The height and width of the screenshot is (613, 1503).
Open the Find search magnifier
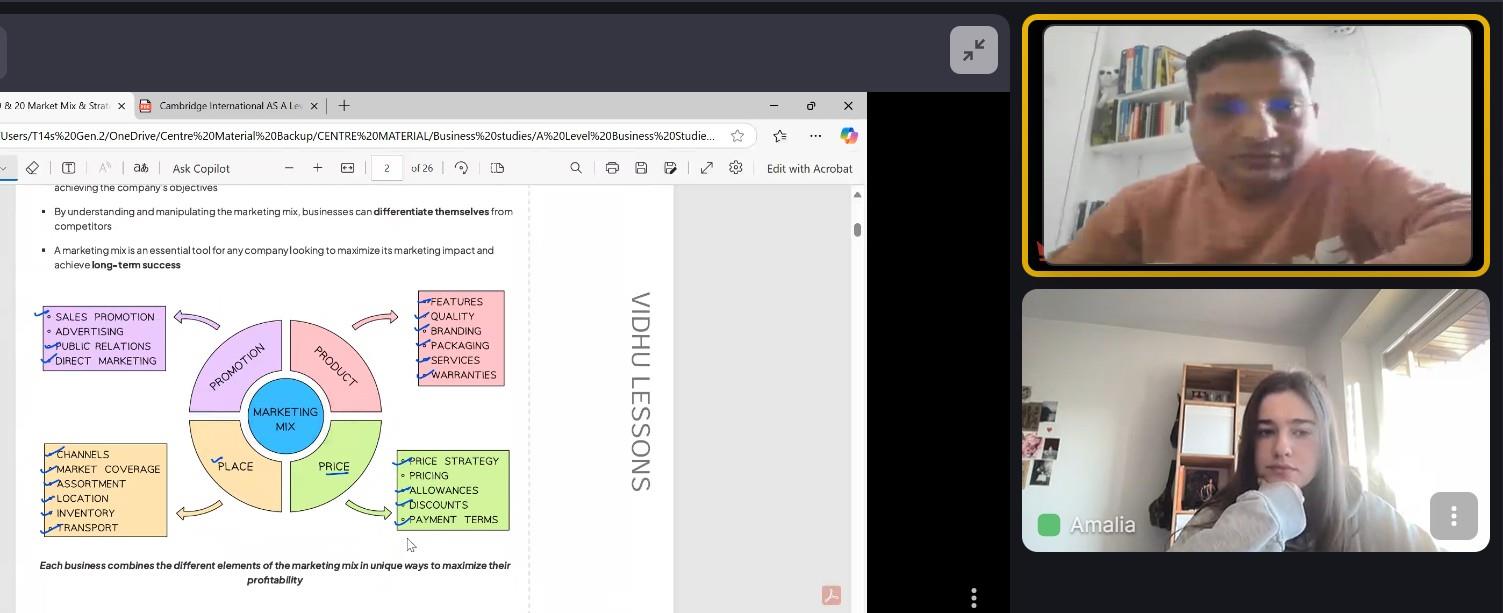point(576,168)
